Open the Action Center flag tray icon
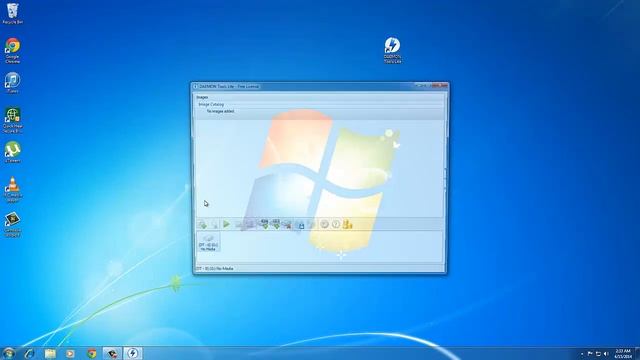 [x=590, y=354]
